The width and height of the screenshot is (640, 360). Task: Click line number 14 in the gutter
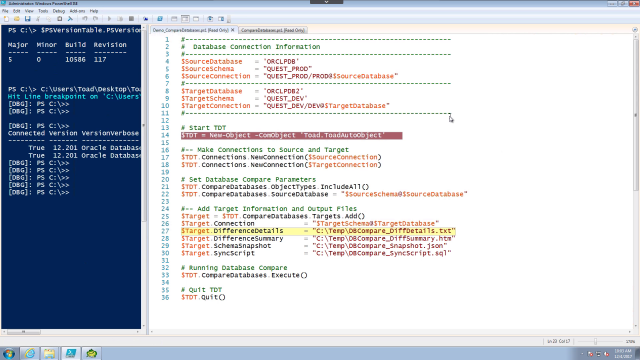coord(165,135)
